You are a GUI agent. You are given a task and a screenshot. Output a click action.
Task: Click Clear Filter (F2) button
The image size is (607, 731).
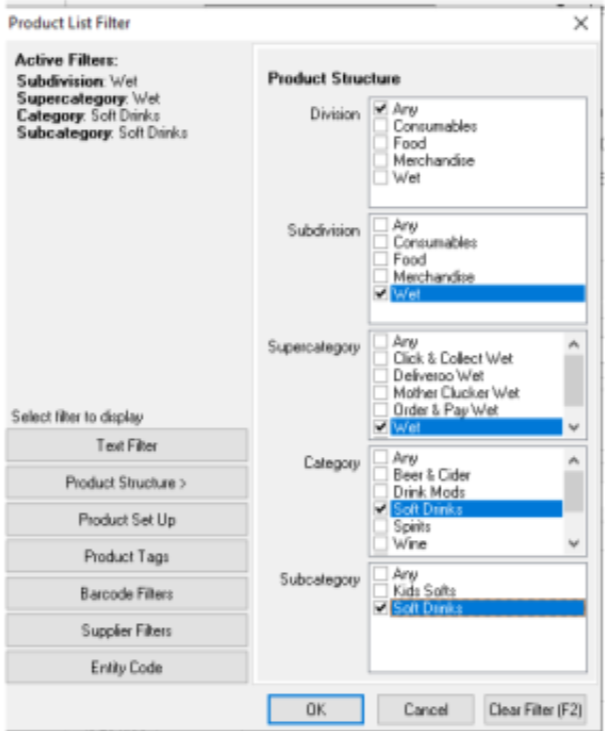pos(534,710)
